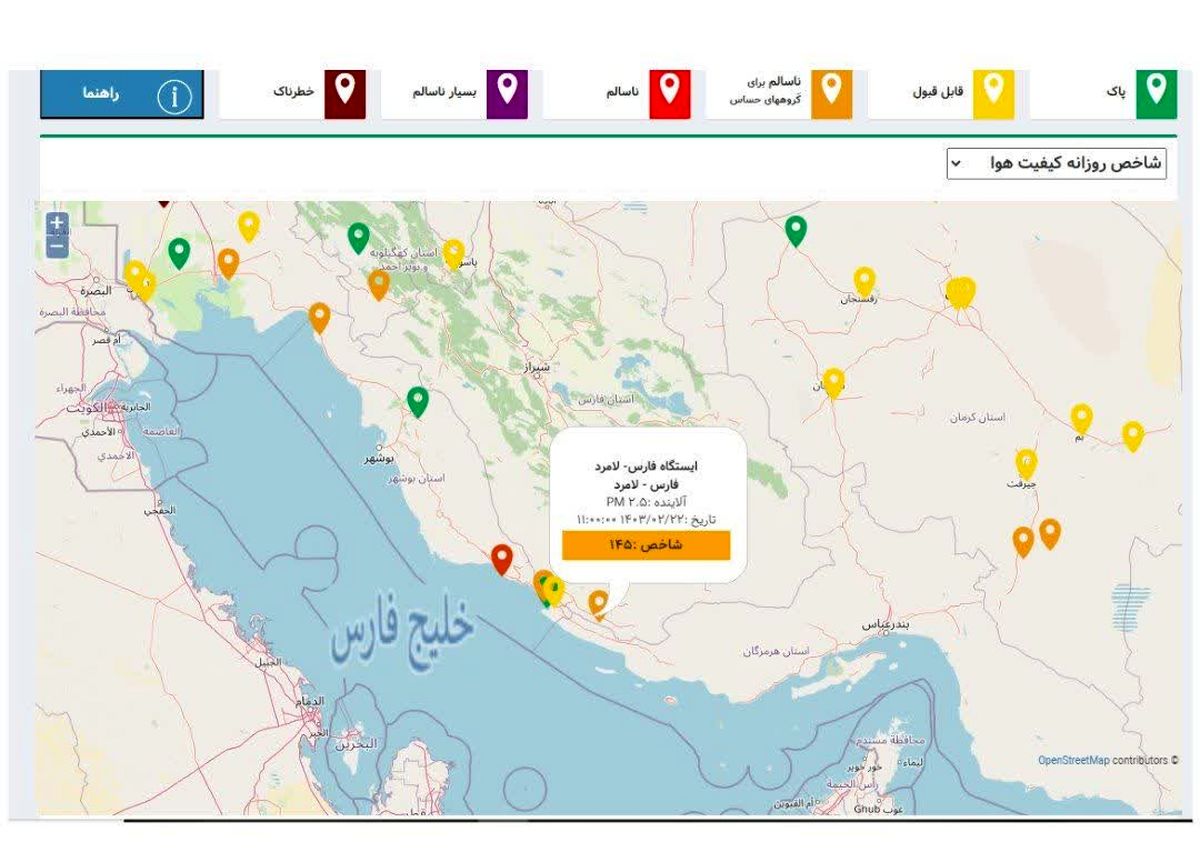Click the بندرعباس city label on map
Image resolution: width=1200 pixels, height=852 pixels.
pyautogui.click(x=887, y=624)
